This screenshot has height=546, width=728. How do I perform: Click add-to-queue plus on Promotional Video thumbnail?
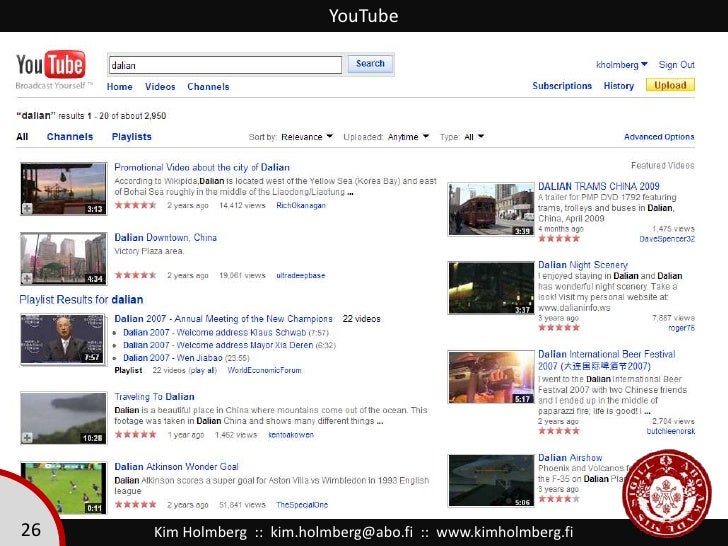(x=28, y=209)
